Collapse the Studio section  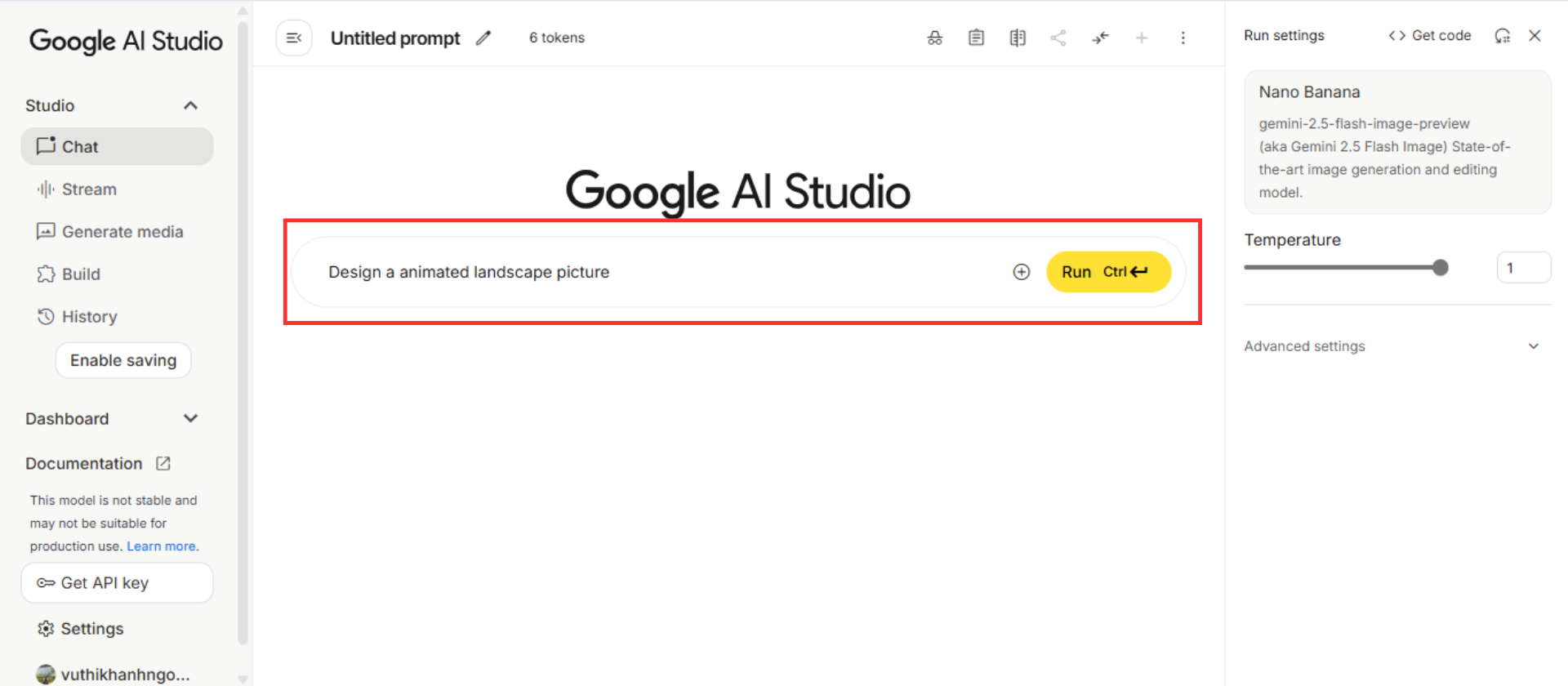[190, 105]
